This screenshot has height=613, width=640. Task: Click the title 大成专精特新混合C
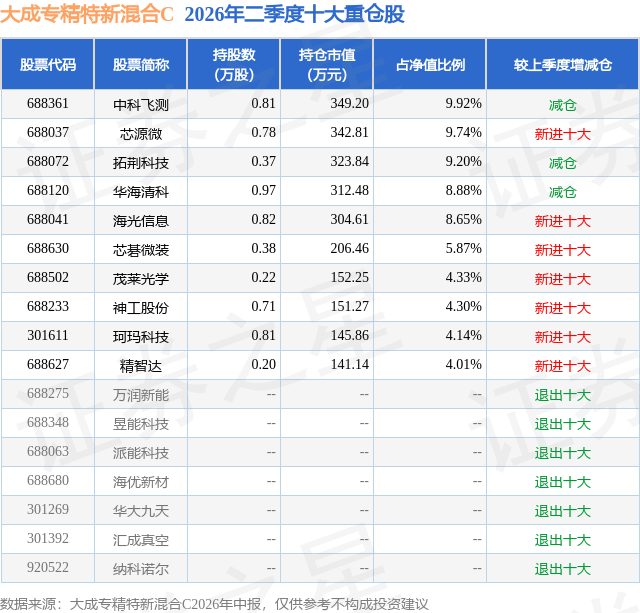(x=87, y=14)
